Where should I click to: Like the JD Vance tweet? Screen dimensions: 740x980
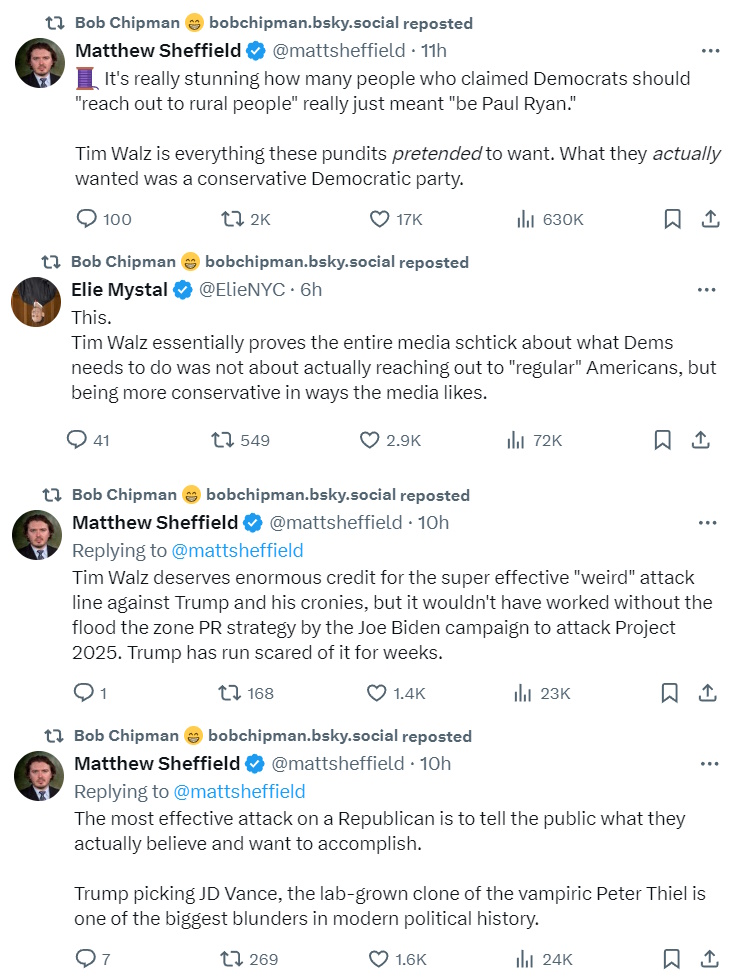(x=378, y=959)
